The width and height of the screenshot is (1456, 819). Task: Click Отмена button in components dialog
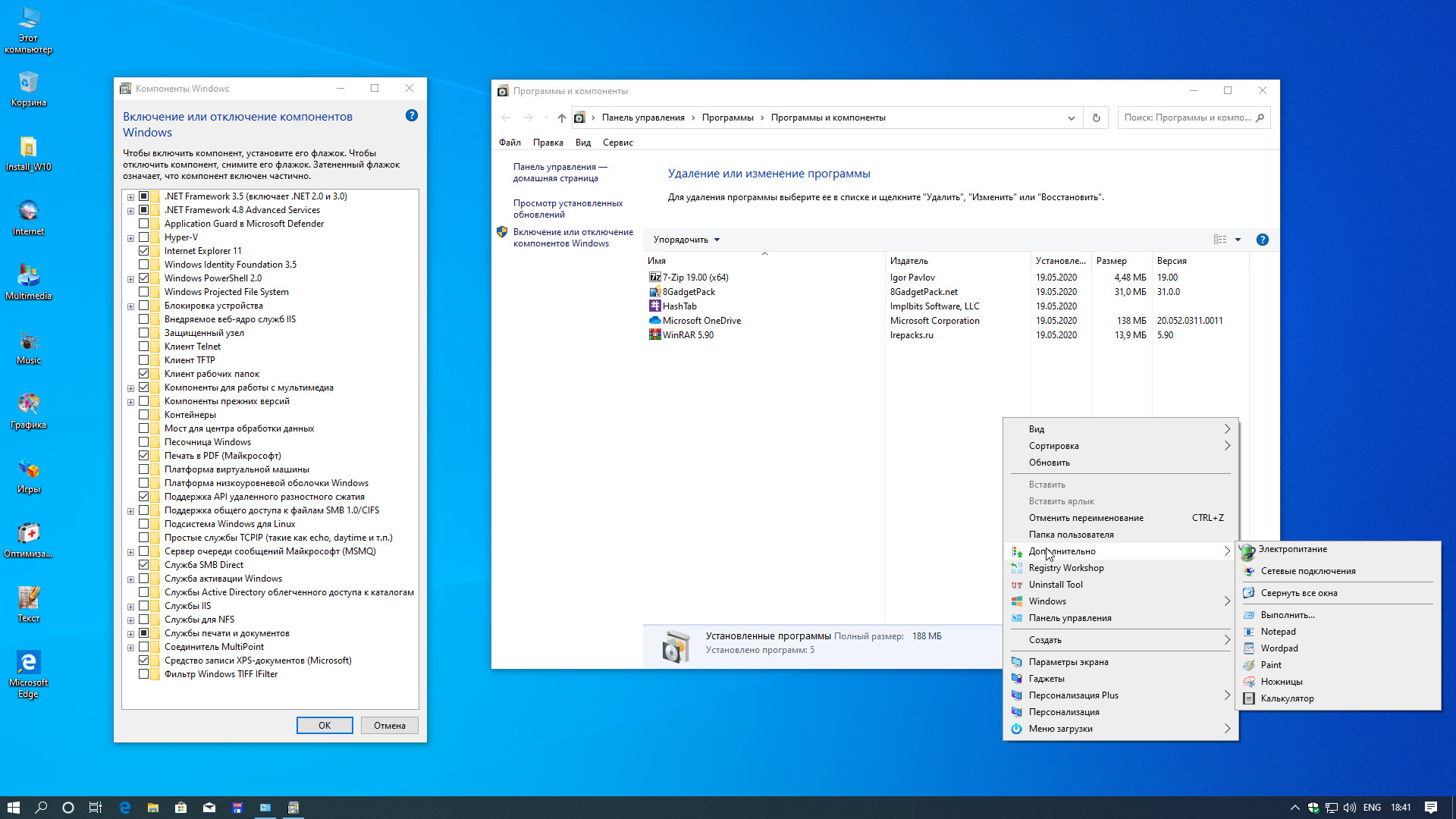pyautogui.click(x=389, y=724)
